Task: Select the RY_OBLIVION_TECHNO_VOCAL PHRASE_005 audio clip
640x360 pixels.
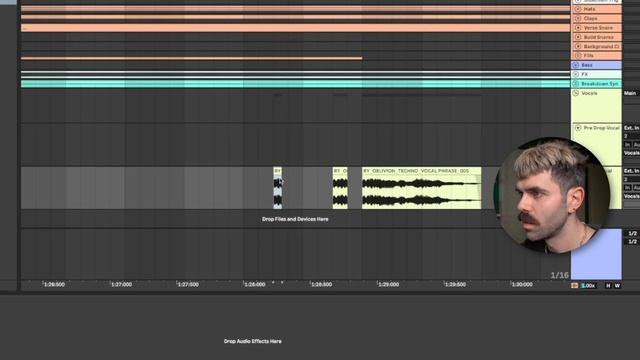Action: (421, 188)
